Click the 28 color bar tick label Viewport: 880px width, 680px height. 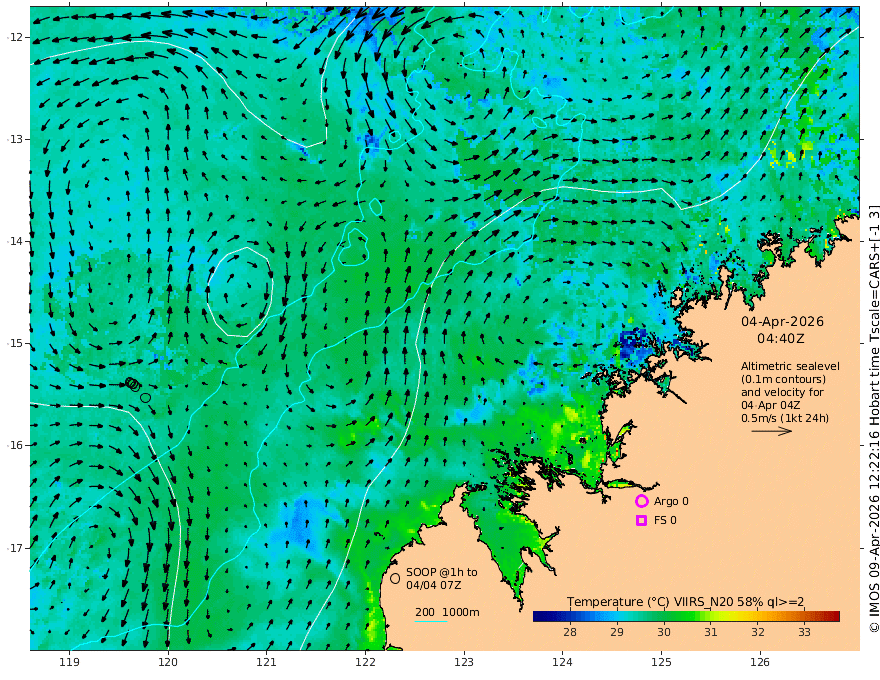coord(570,632)
